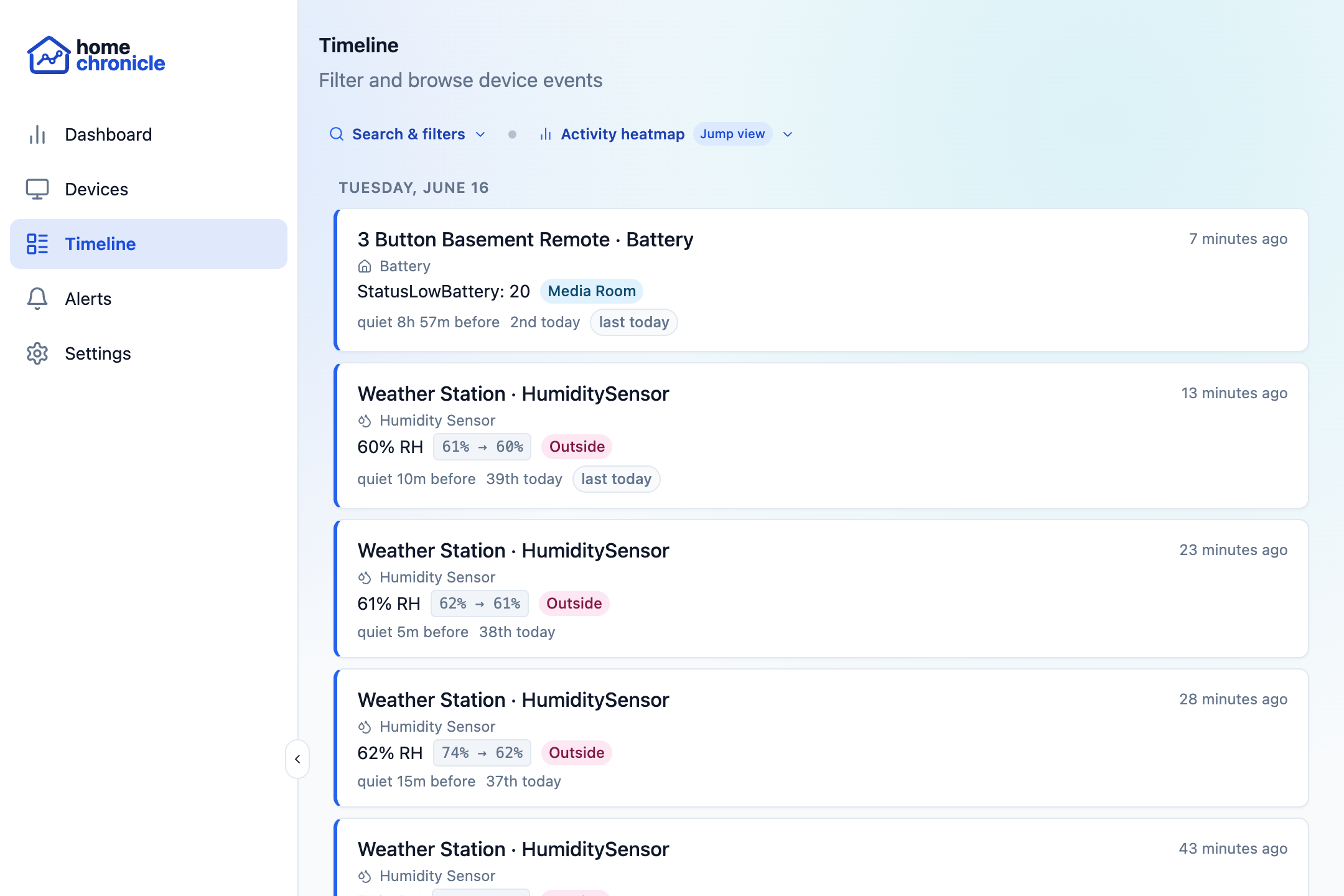Click the 60% RH reading
The width and height of the screenshot is (1344, 896).
[x=390, y=447]
